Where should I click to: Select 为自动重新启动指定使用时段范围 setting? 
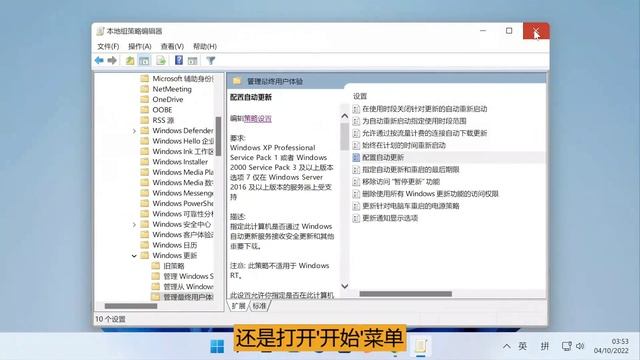click(x=414, y=121)
